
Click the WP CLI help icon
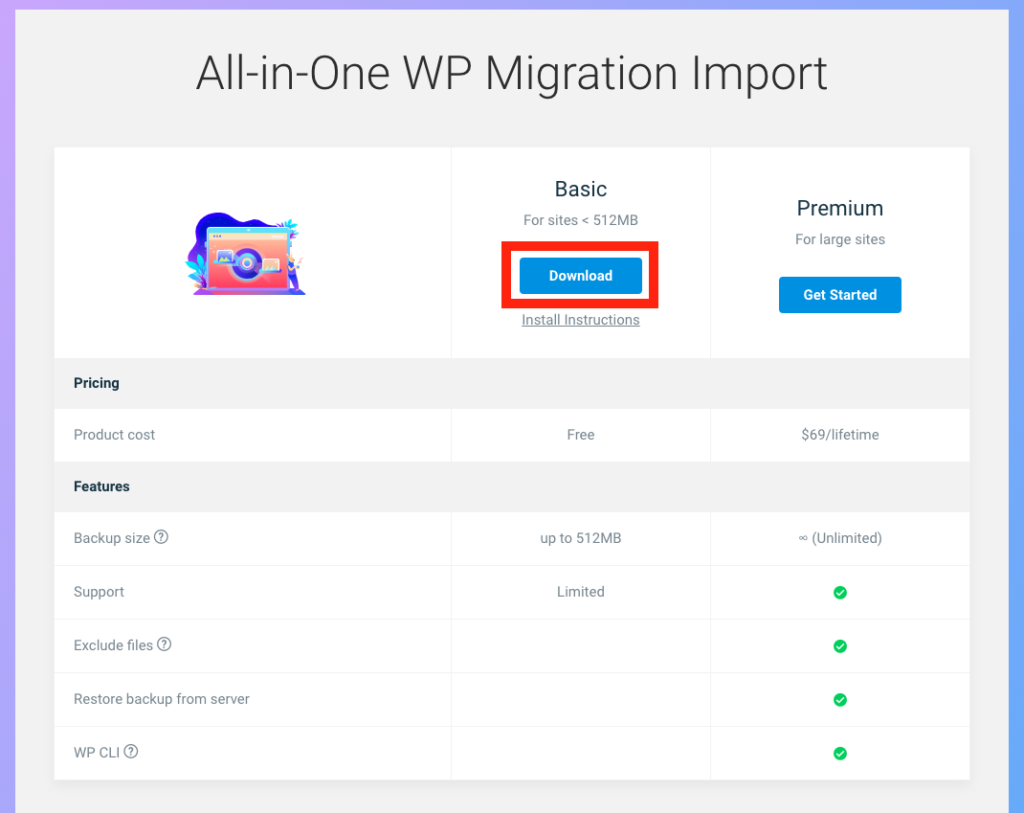(x=131, y=751)
